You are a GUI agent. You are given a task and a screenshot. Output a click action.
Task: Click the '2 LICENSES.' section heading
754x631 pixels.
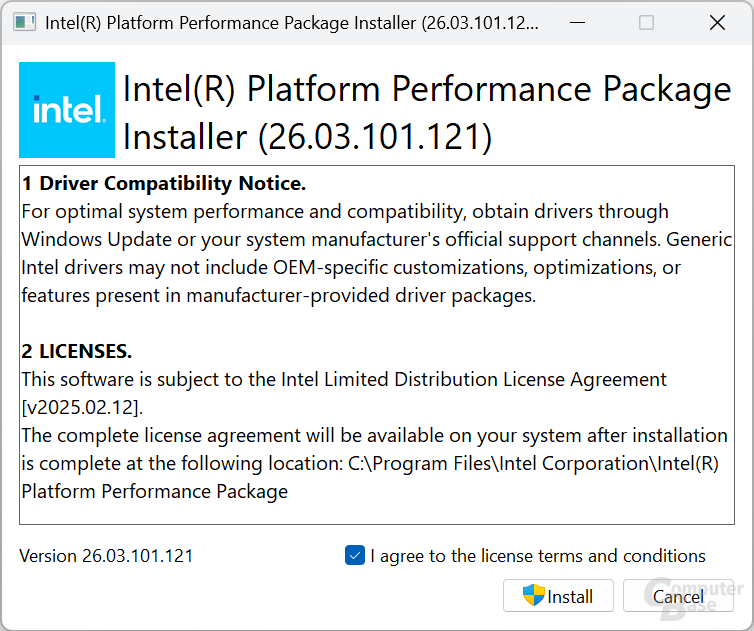click(77, 352)
